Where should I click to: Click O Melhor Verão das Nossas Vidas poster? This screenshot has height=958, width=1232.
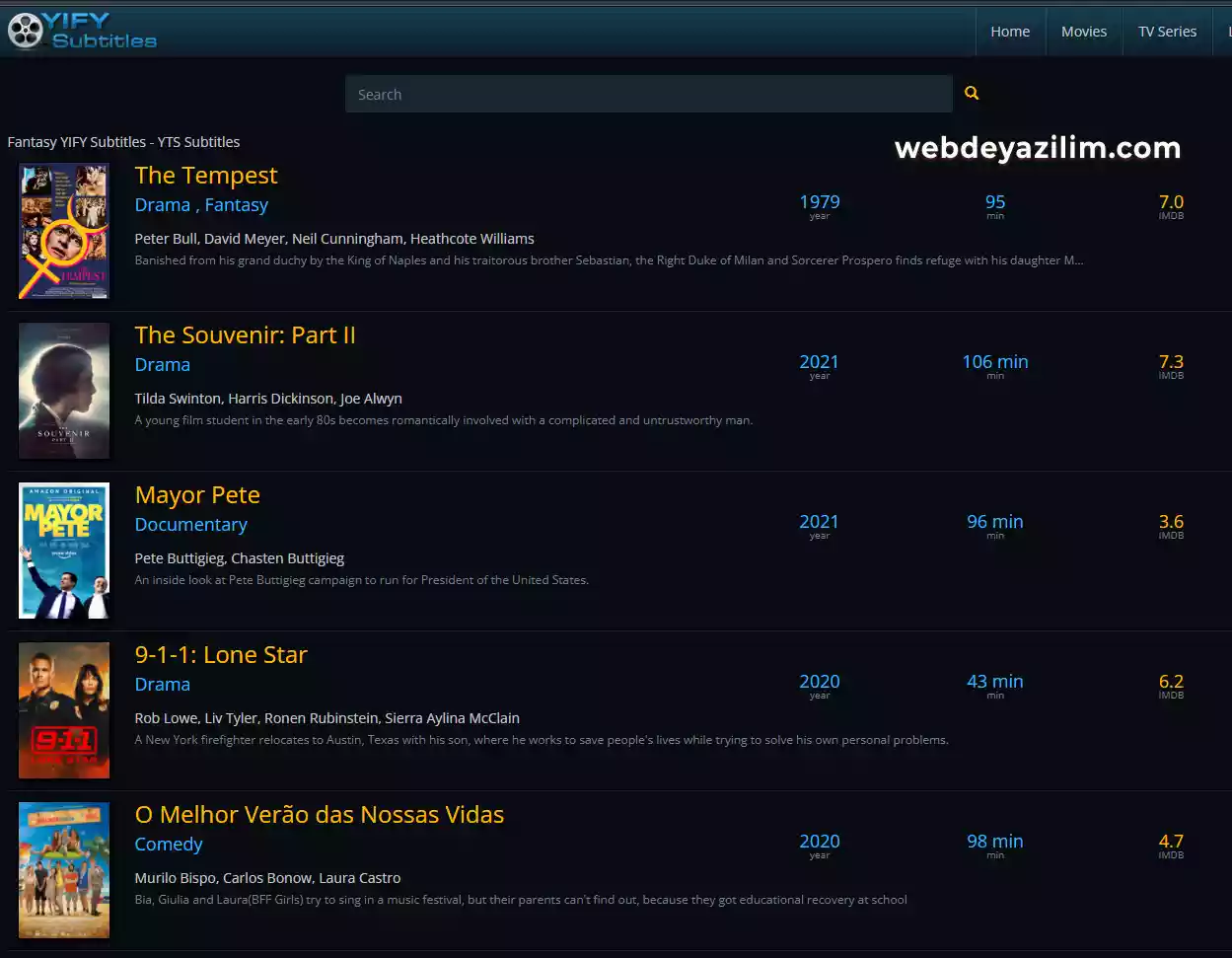click(x=64, y=870)
